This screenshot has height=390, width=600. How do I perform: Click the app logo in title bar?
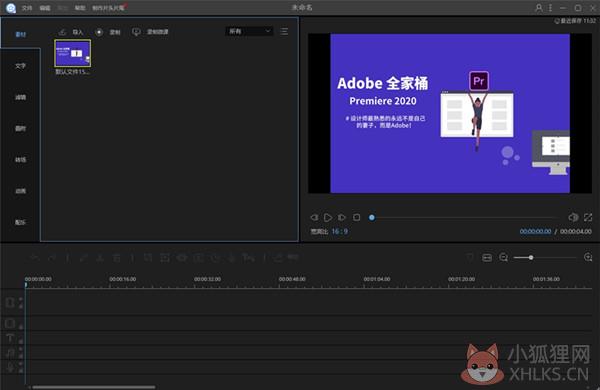[10, 8]
